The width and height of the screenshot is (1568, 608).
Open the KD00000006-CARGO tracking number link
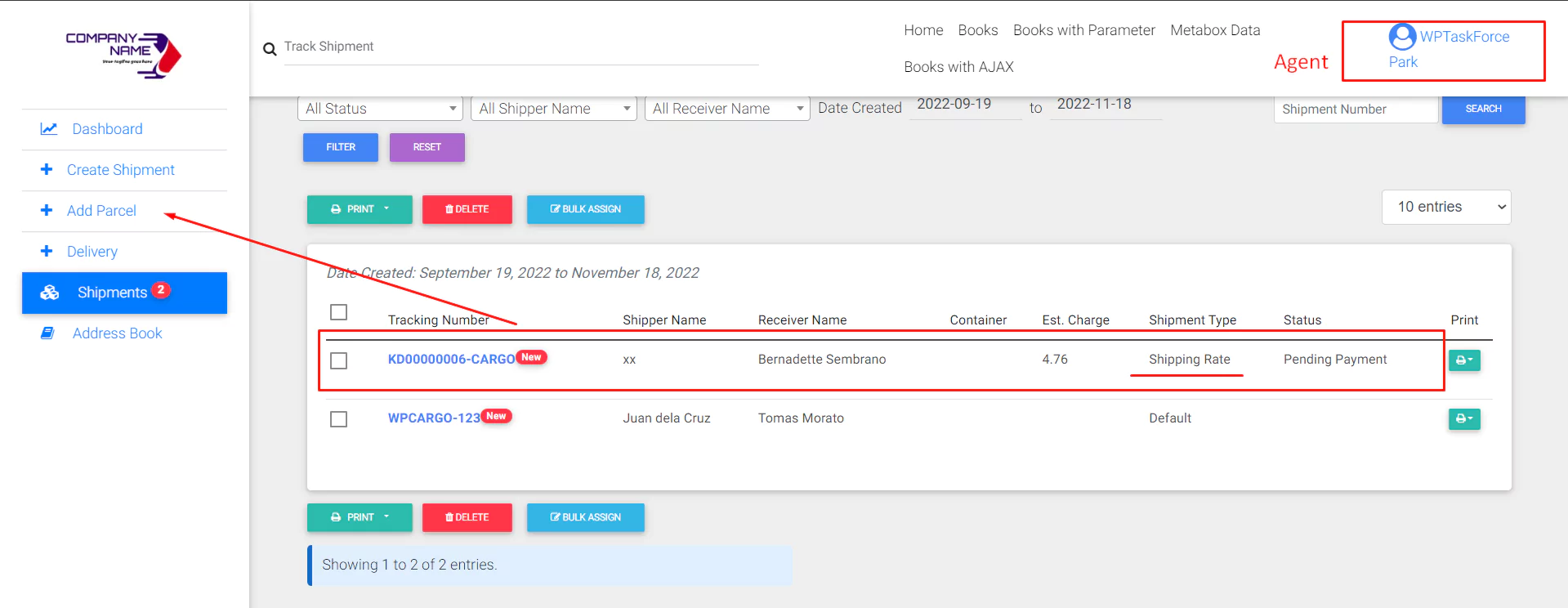pyautogui.click(x=451, y=360)
